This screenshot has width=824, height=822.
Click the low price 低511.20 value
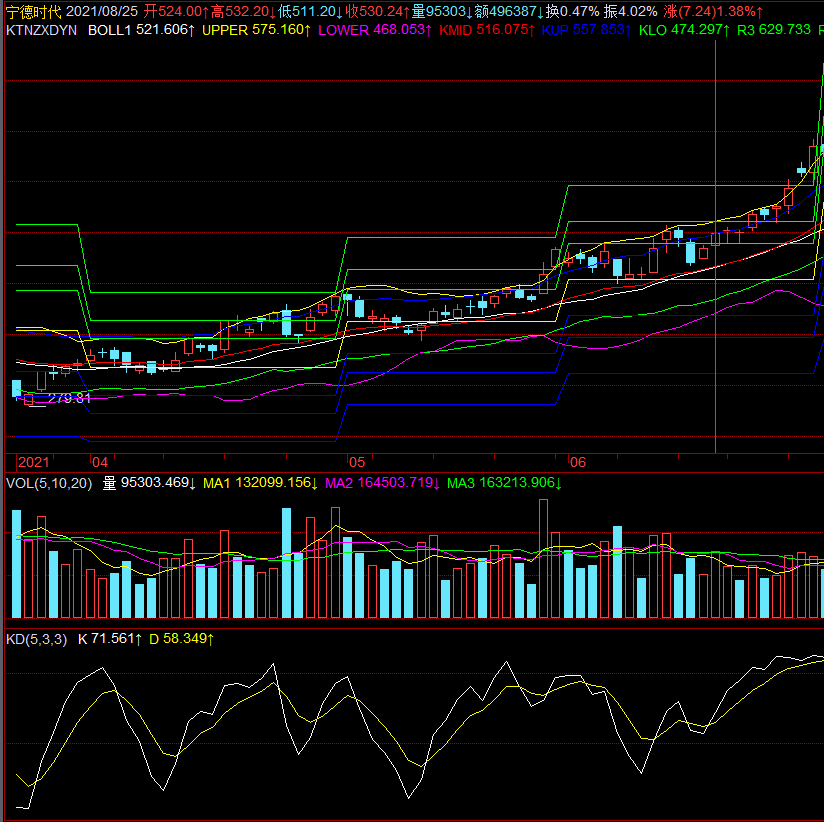[x=312, y=11]
